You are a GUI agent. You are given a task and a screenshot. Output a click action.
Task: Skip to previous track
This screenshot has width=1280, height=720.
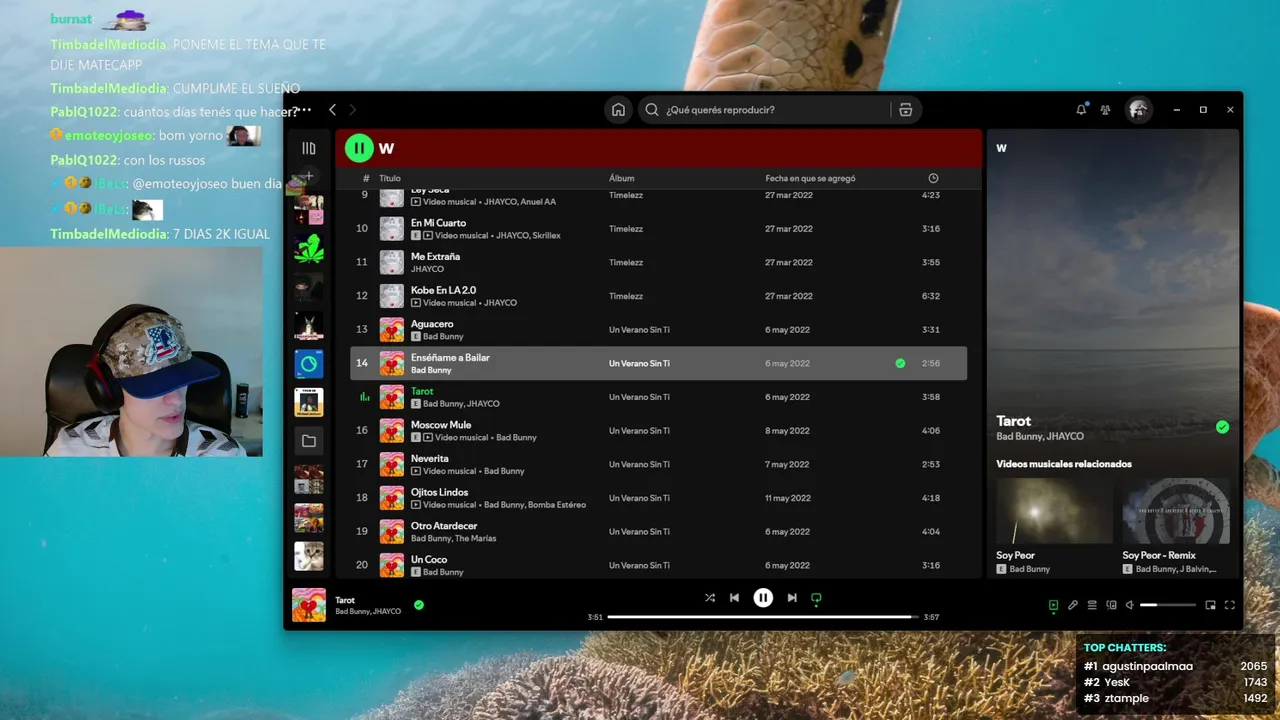734,598
